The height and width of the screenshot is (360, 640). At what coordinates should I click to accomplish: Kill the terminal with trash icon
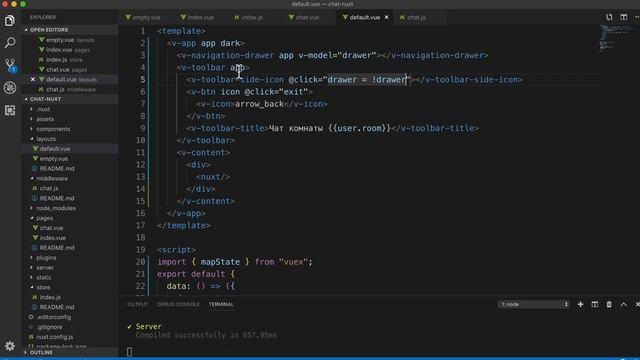coord(609,304)
